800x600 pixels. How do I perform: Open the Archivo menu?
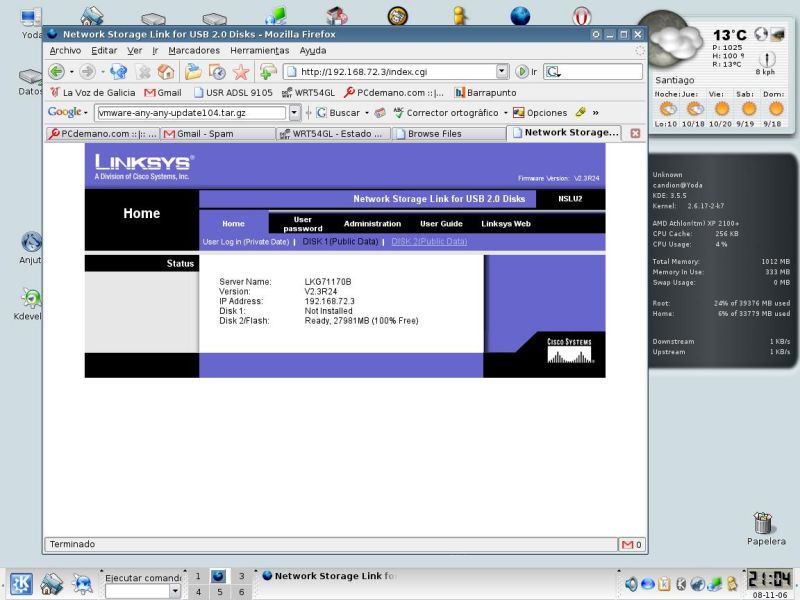click(x=65, y=51)
